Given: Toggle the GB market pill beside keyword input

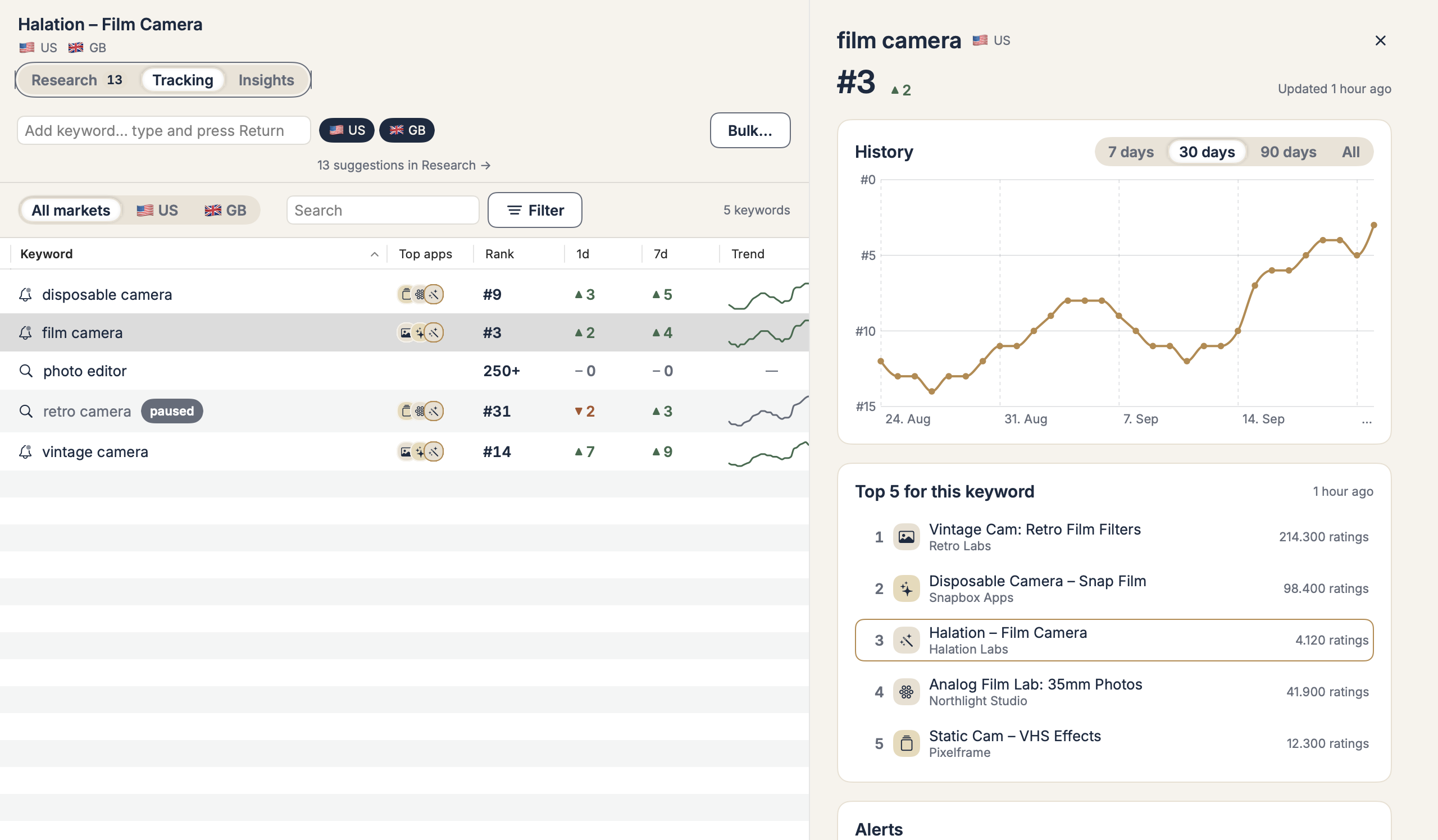Looking at the screenshot, I should (x=407, y=130).
